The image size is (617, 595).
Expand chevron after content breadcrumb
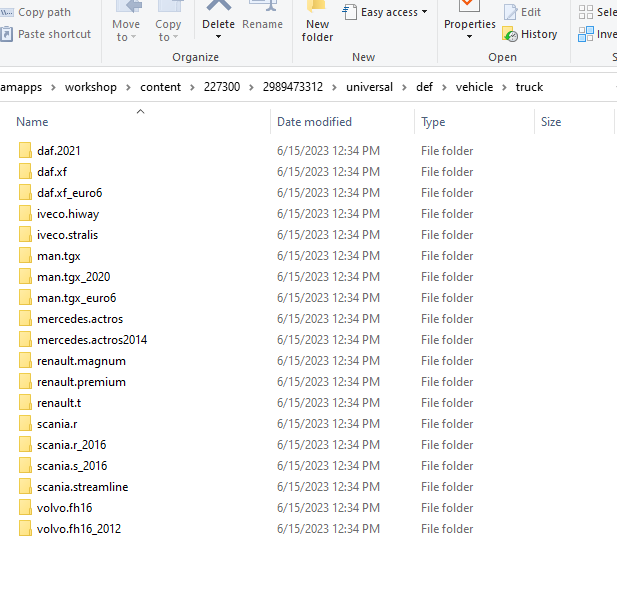[x=192, y=87]
